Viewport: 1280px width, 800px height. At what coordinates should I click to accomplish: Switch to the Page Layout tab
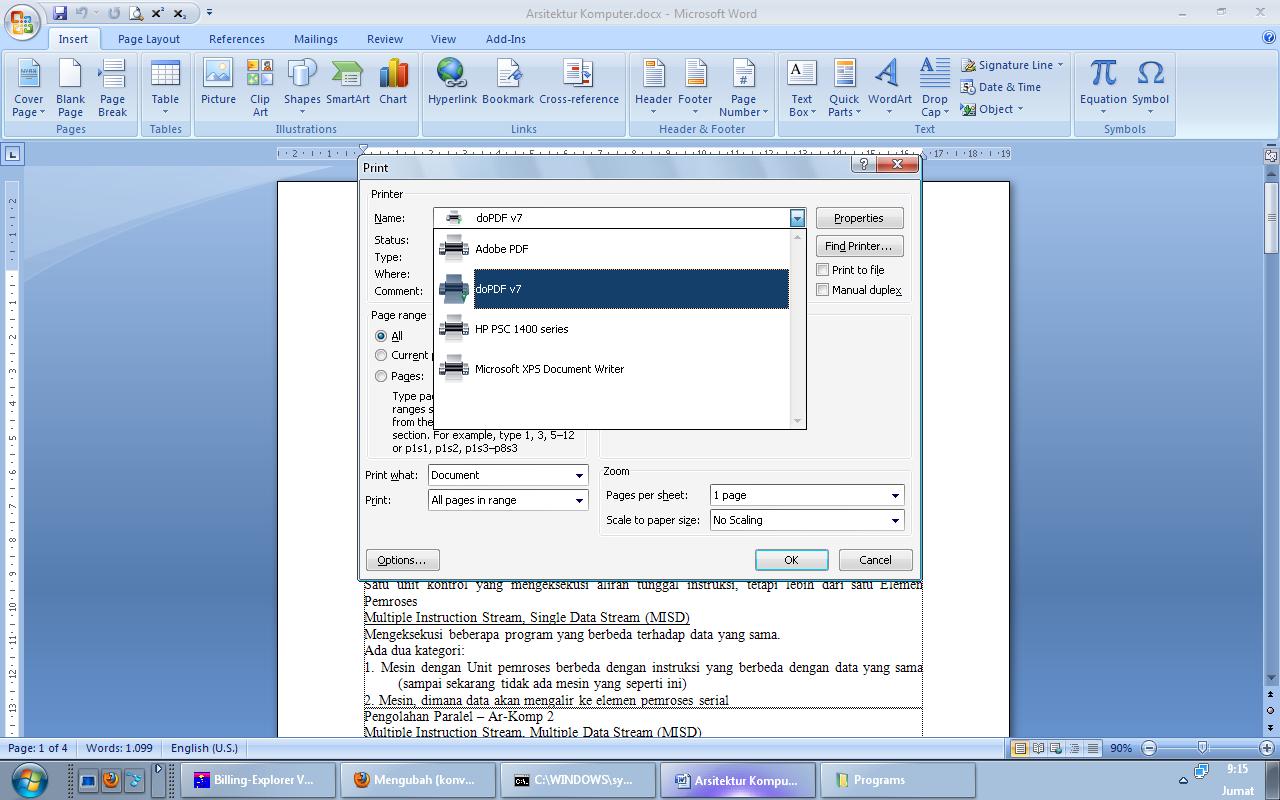[149, 39]
